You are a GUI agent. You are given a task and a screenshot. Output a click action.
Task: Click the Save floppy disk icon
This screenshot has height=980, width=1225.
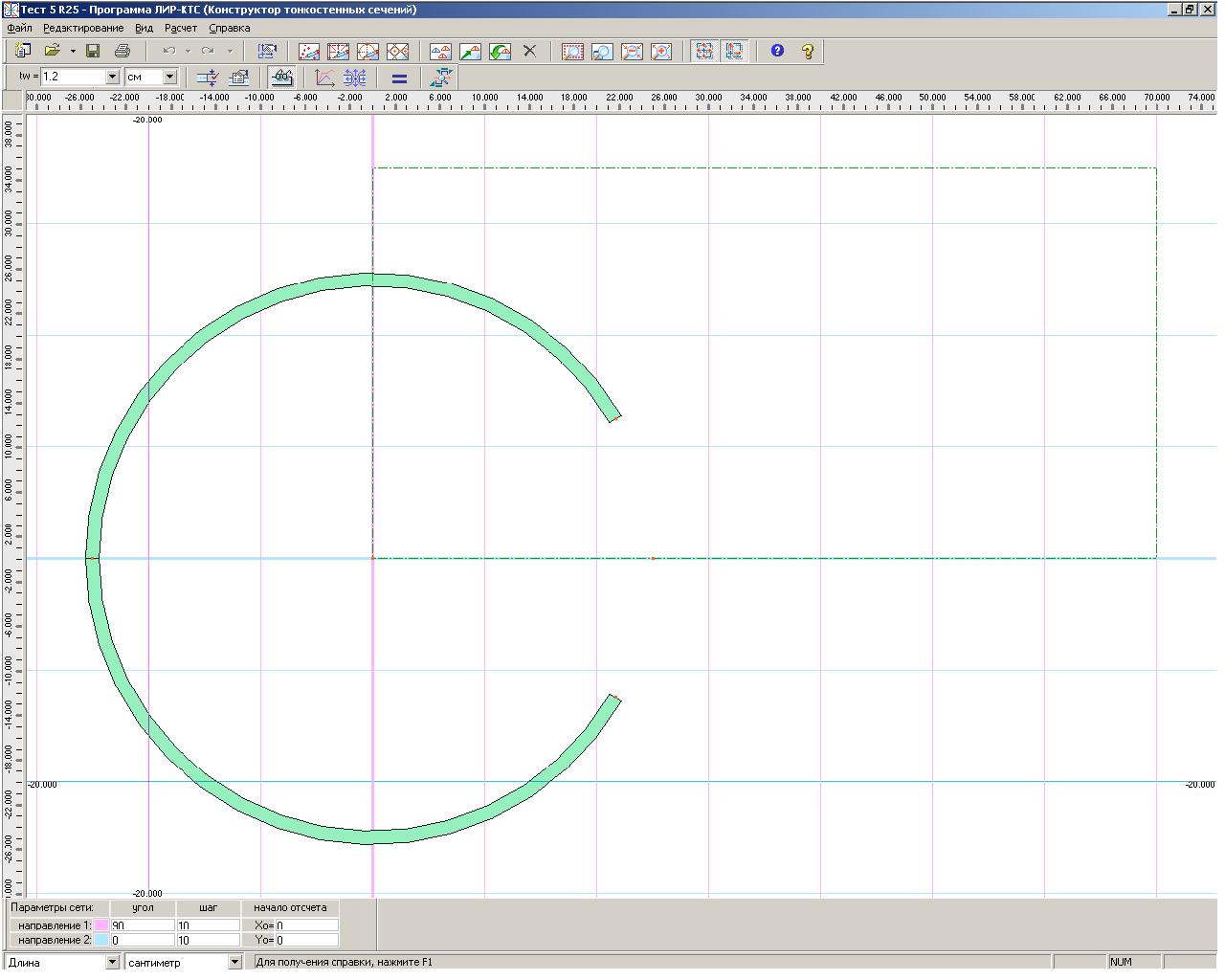93,51
